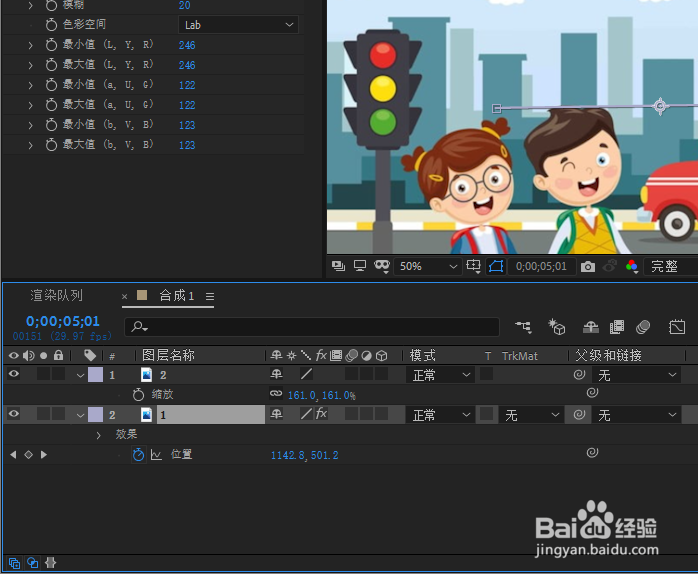
Task: Collapse layer 1 properties with its chevron
Action: tap(80, 375)
